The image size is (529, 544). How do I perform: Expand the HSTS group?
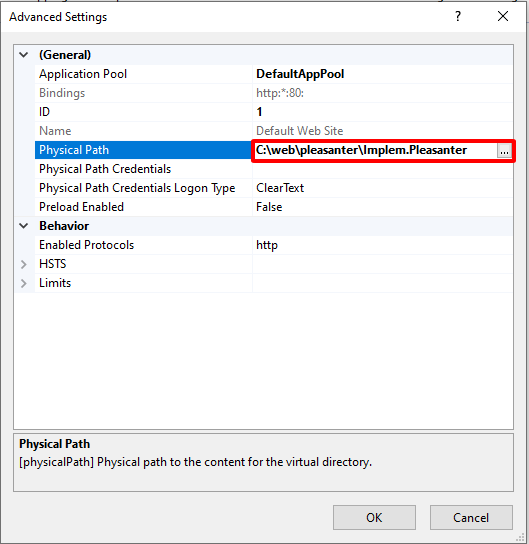pyautogui.click(x=24, y=264)
